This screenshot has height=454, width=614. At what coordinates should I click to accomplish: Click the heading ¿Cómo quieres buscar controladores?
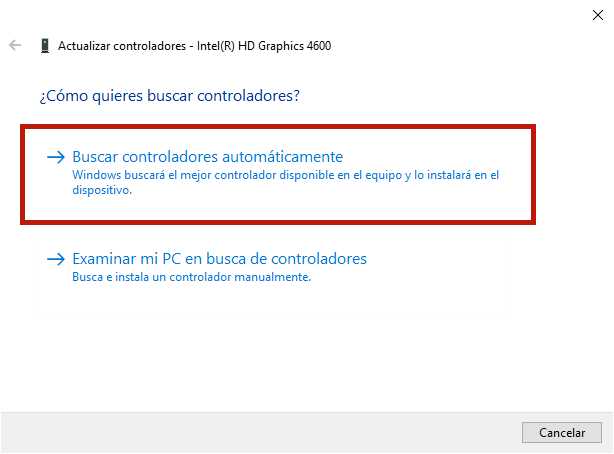[170, 96]
